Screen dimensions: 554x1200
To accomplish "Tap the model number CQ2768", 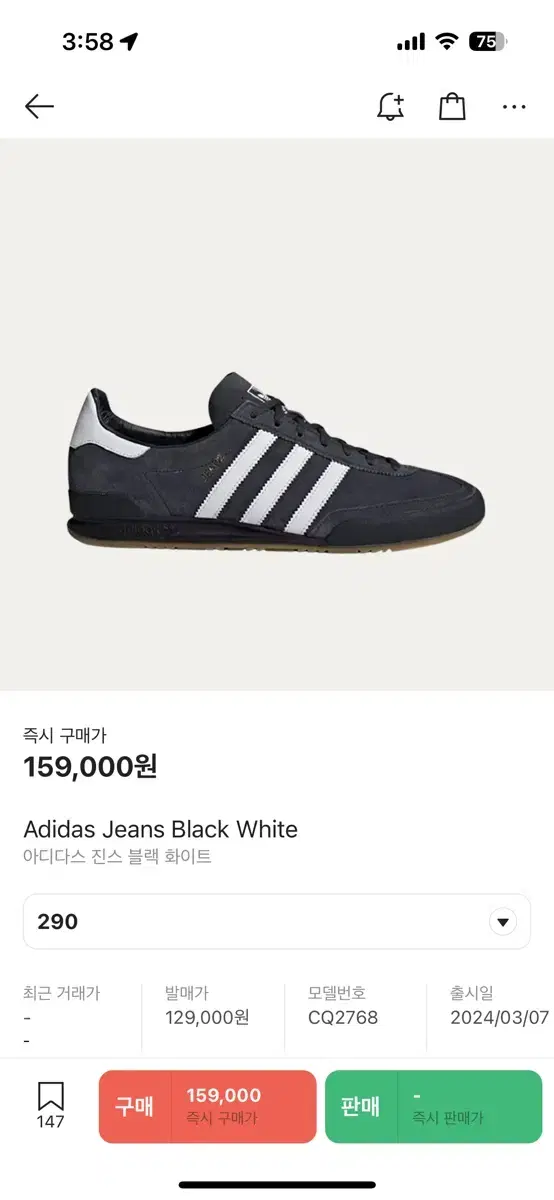I will pos(343,1017).
